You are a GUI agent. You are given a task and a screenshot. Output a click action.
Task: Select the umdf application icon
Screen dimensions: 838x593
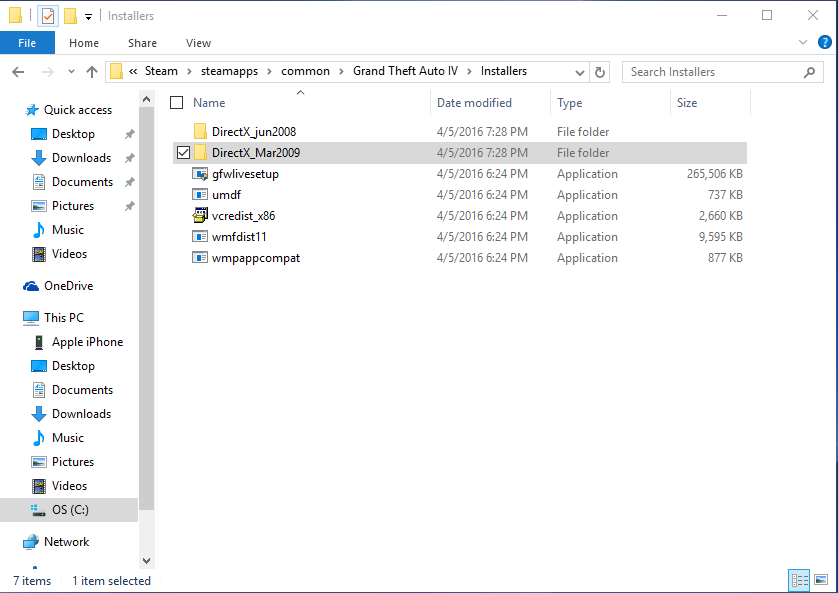pos(200,194)
